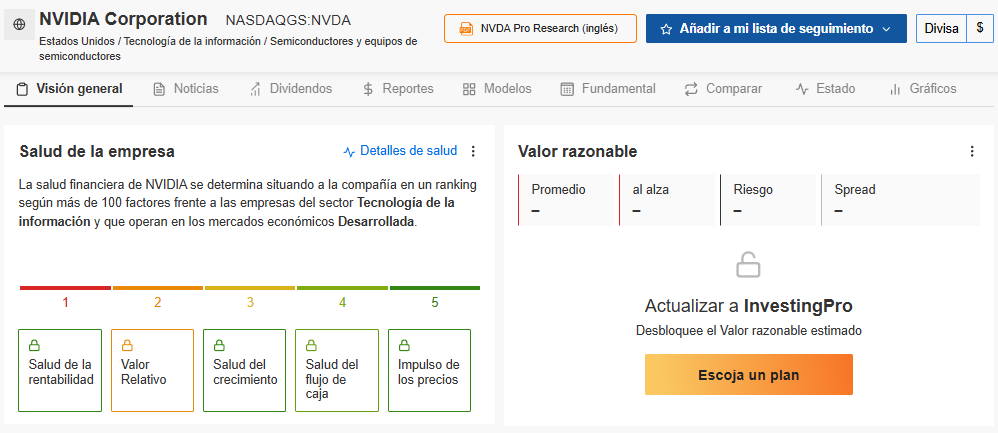Click the lock icon on Salud de la rentabilidad
This screenshot has height=433, width=998.
point(33,345)
